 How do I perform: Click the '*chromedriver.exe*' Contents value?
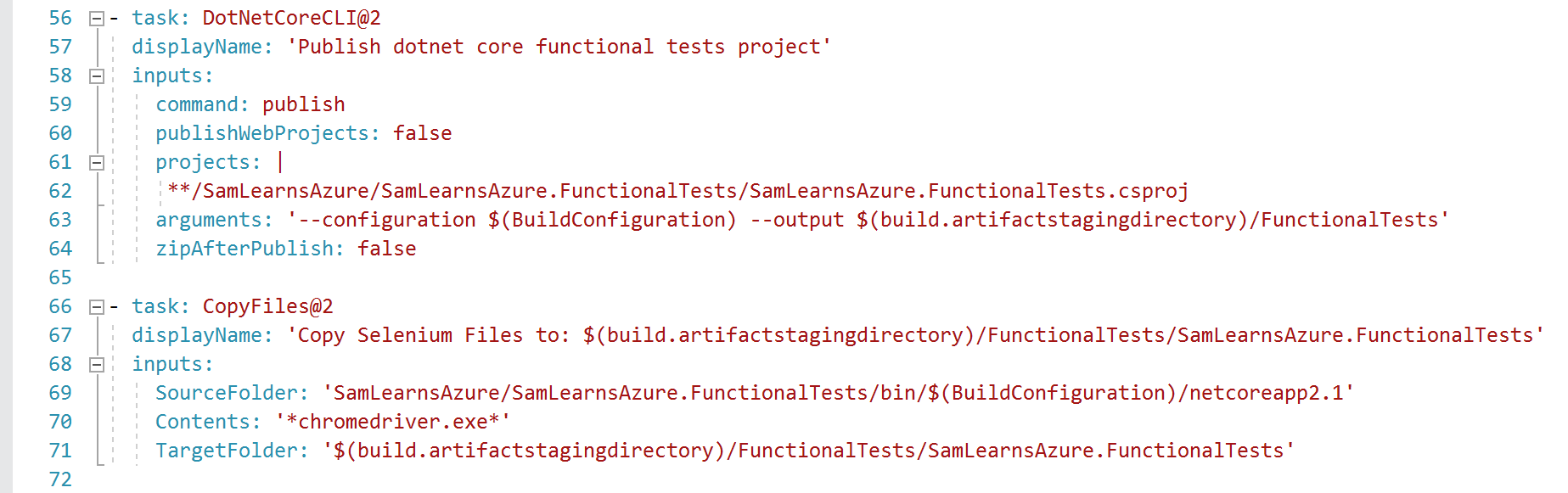pyautogui.click(x=392, y=422)
